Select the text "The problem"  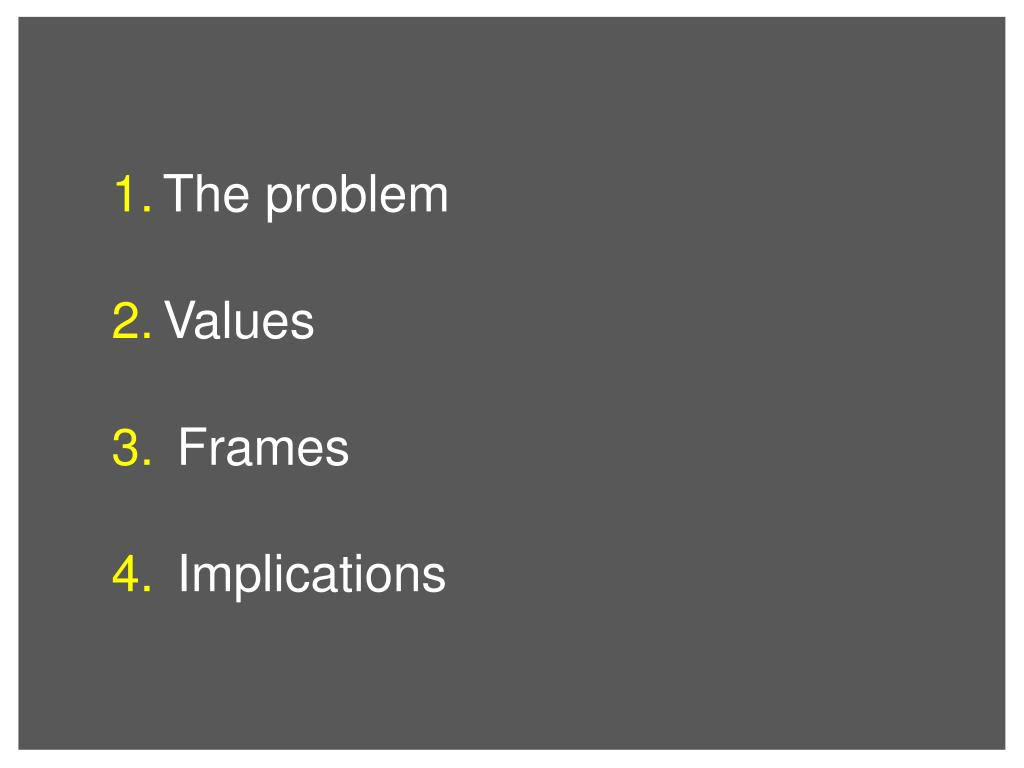[306, 195]
